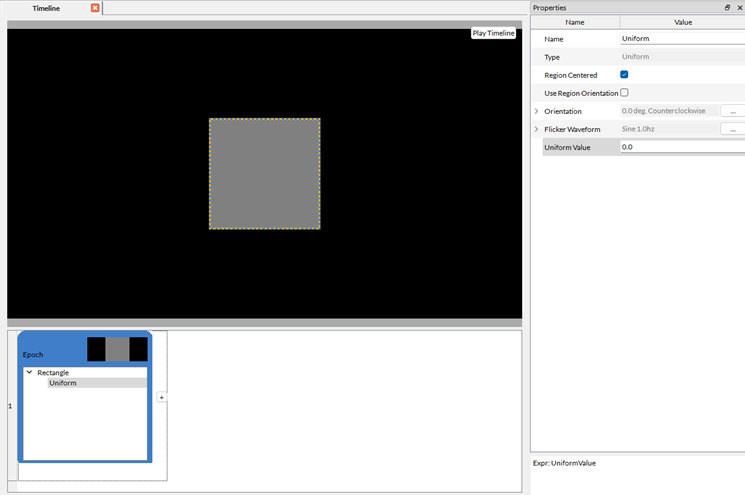Uncheck the Region Centered checkbox
Screen dimensions: 745x495
pos(624,75)
